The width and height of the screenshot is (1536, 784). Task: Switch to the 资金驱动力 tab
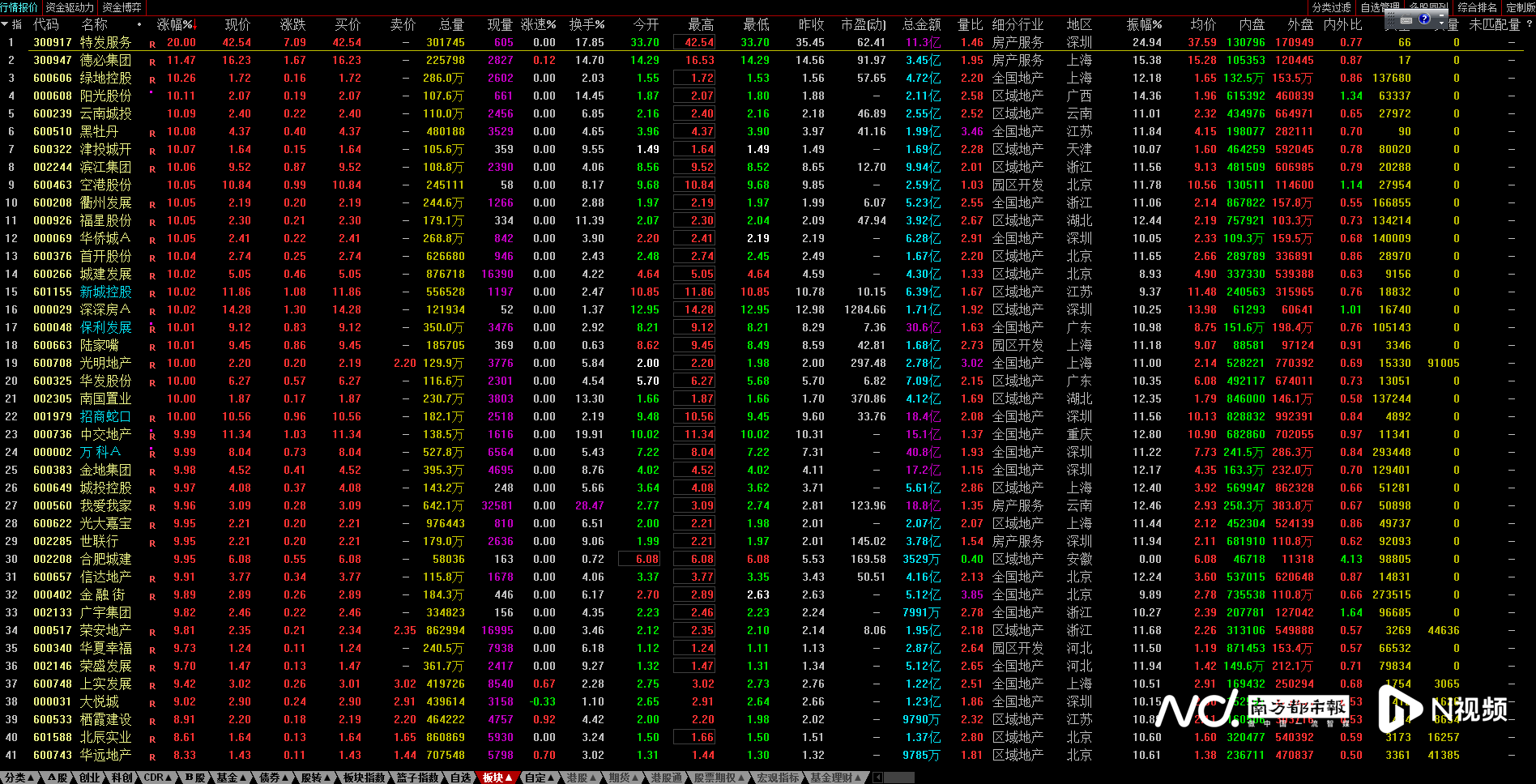pyautogui.click(x=70, y=7)
